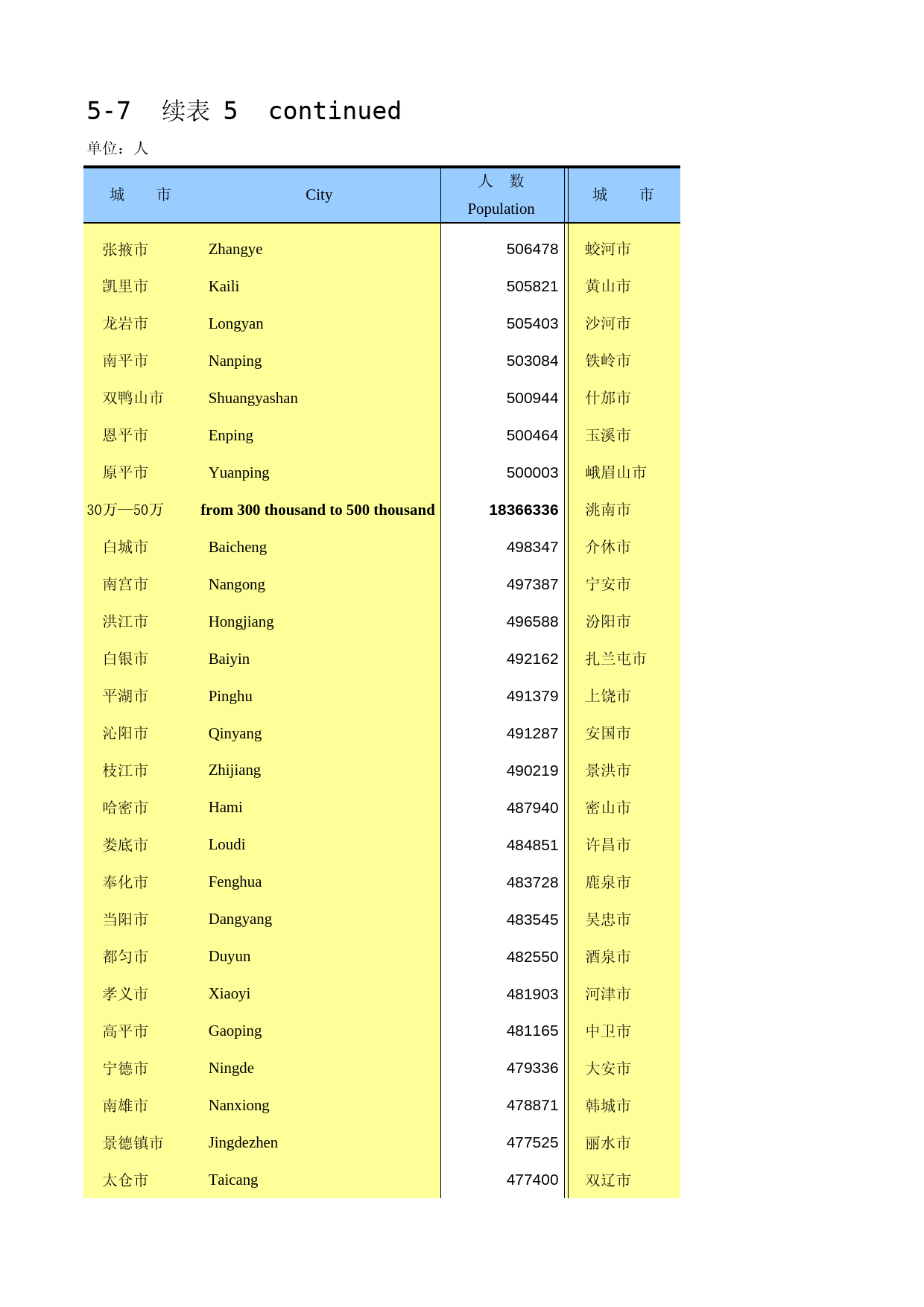Click 上饶市 in the right column

click(x=608, y=696)
